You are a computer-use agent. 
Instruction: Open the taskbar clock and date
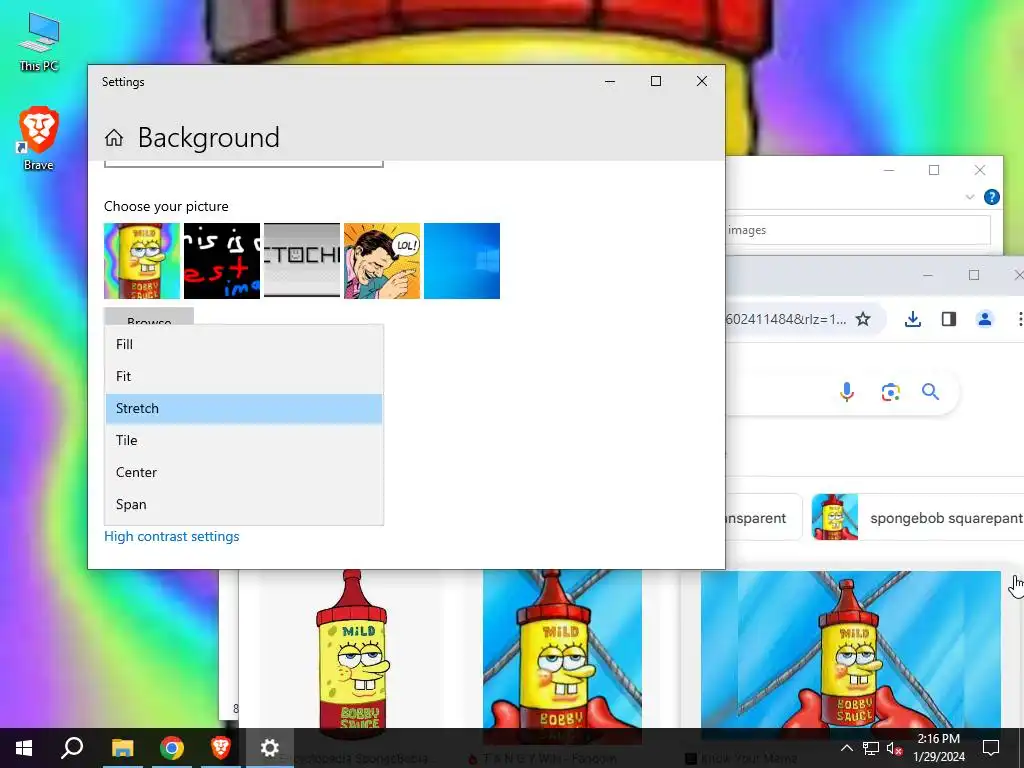coord(938,748)
